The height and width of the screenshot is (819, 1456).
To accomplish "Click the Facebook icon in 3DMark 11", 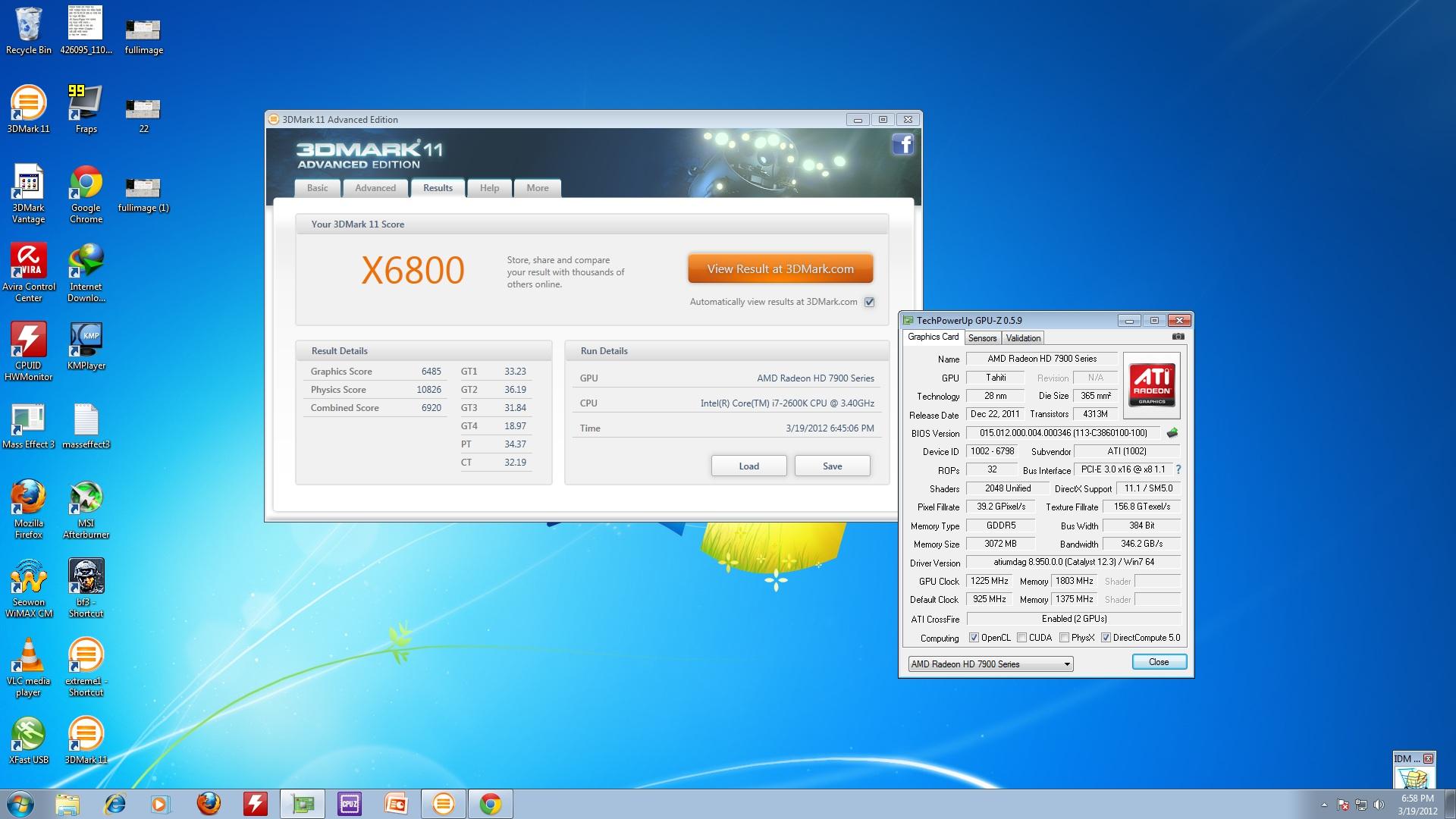I will pyautogui.click(x=902, y=144).
